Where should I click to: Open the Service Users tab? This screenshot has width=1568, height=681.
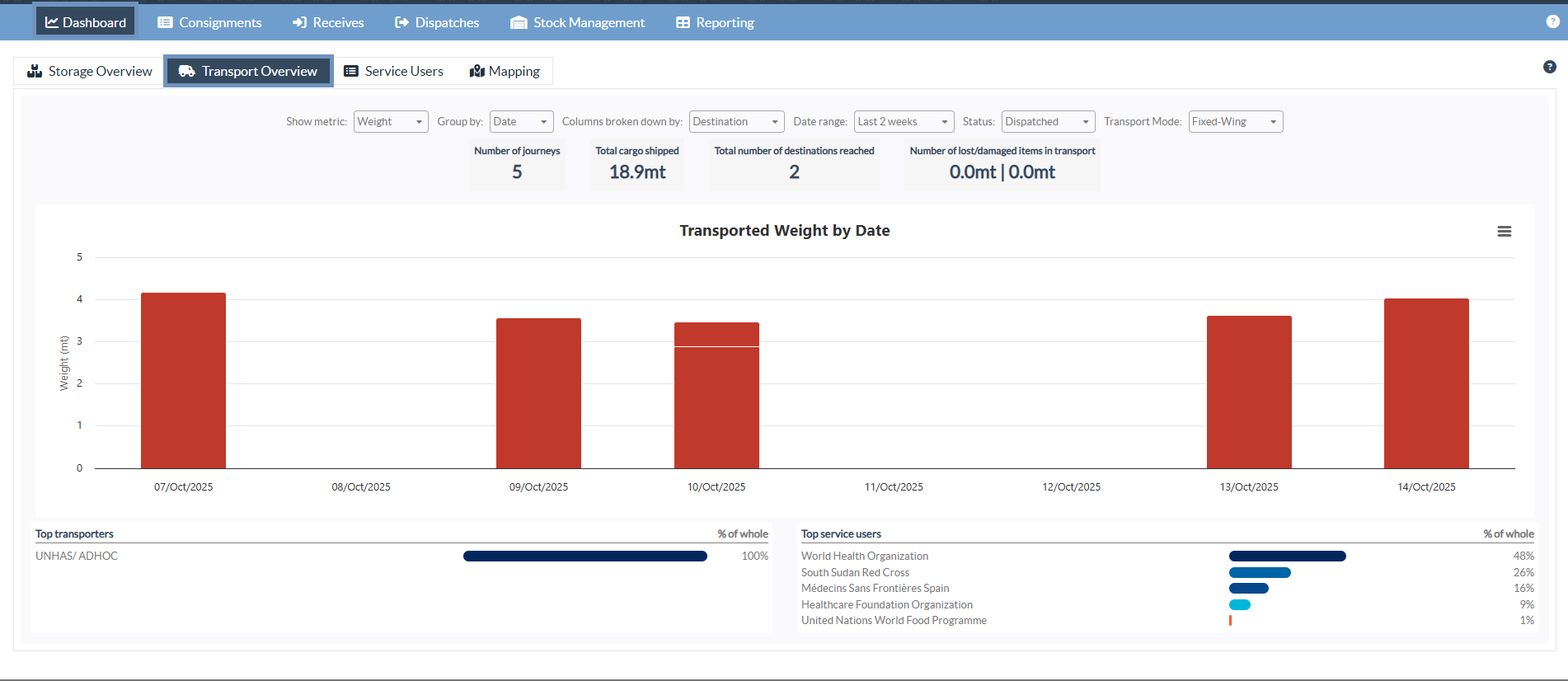[393, 71]
